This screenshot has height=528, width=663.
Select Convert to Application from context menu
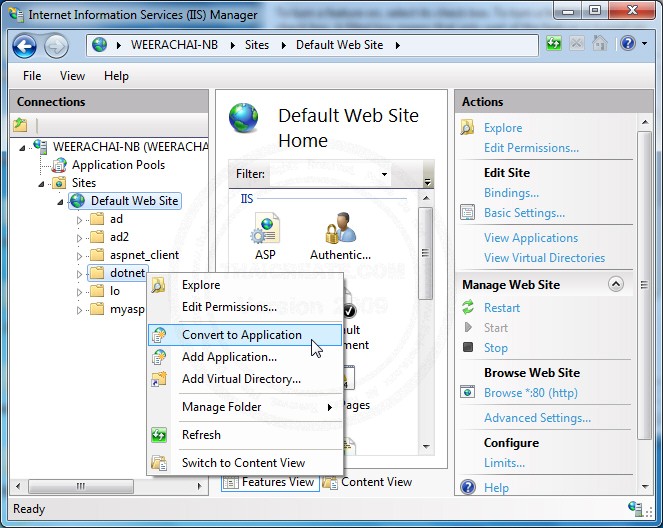coord(241,335)
